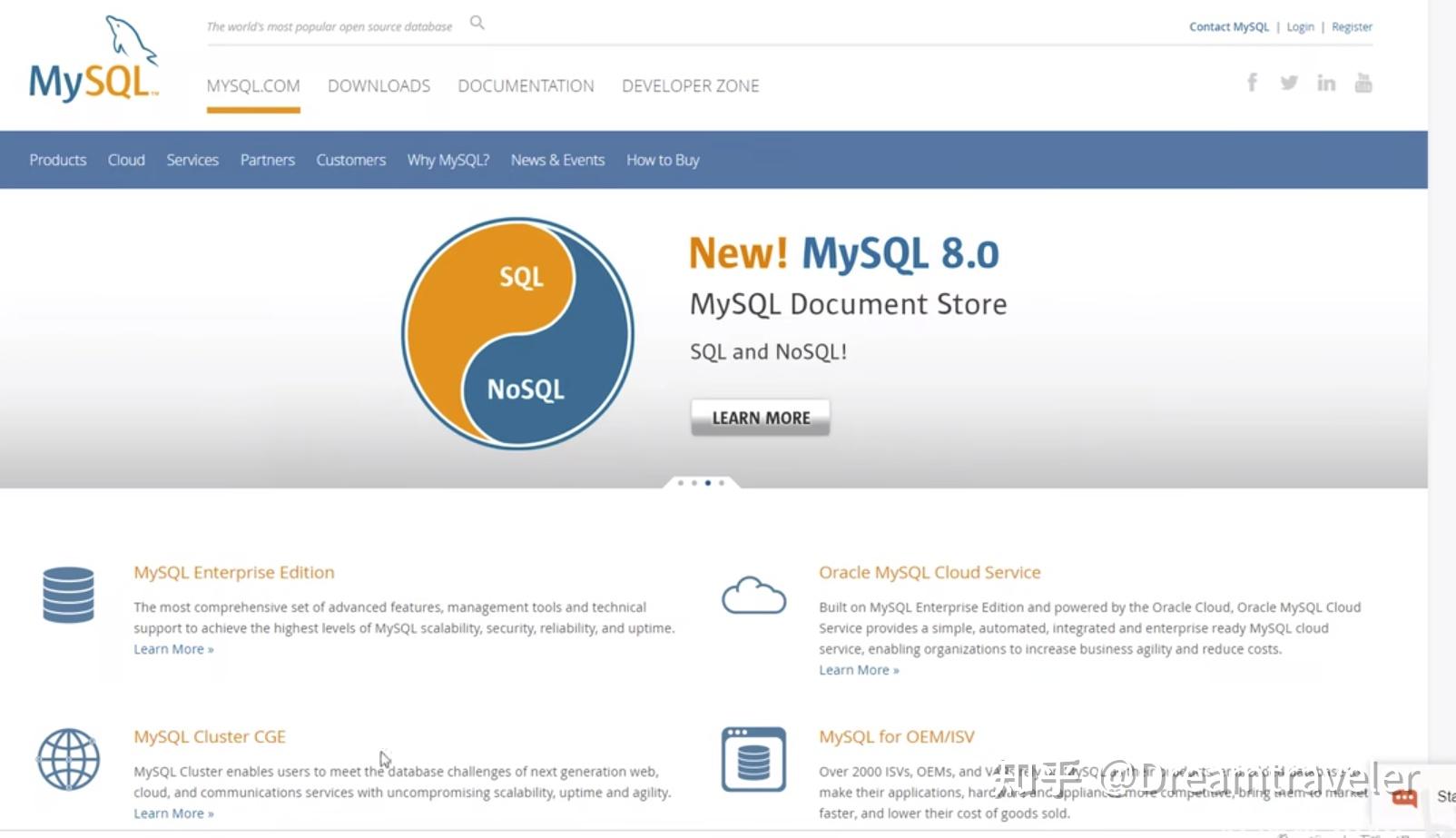Open the search magnifier icon
The width and height of the screenshot is (1456, 838).
(x=477, y=22)
